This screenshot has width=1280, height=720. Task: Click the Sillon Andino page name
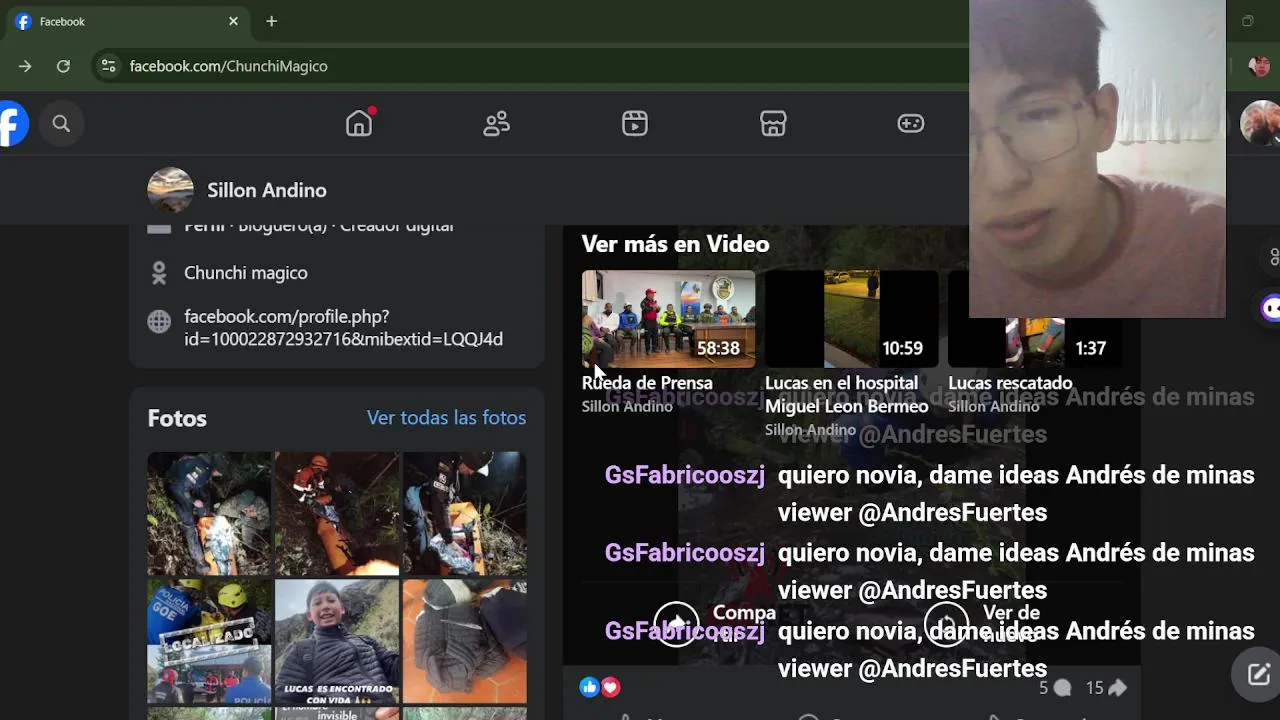(x=267, y=190)
